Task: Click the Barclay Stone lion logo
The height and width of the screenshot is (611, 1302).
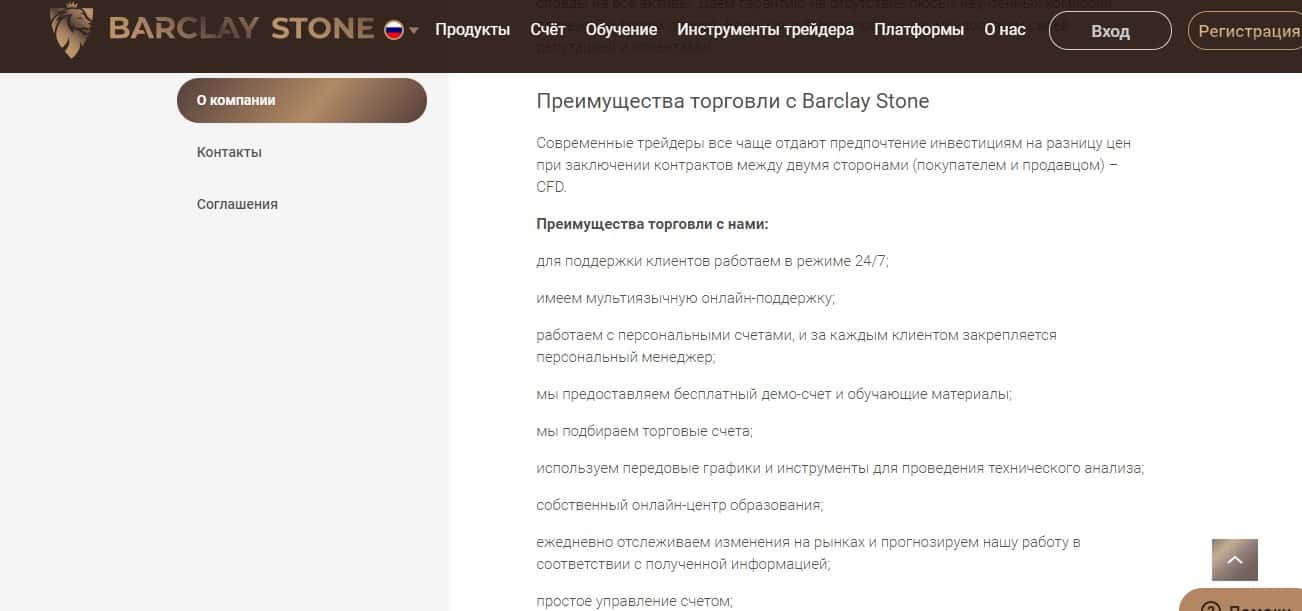Action: point(71,30)
